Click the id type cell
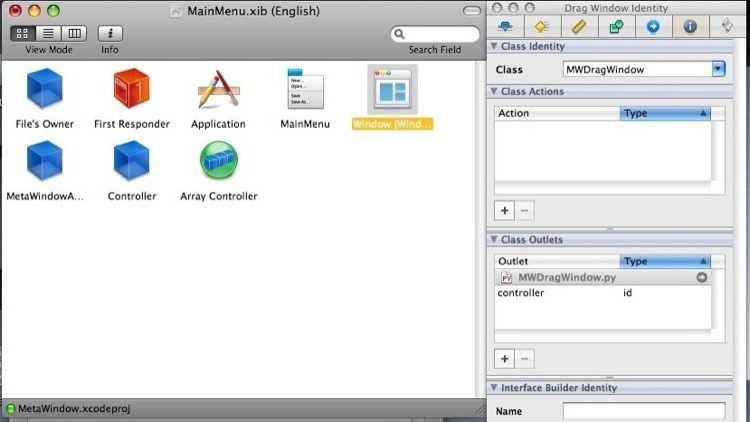 click(628, 293)
